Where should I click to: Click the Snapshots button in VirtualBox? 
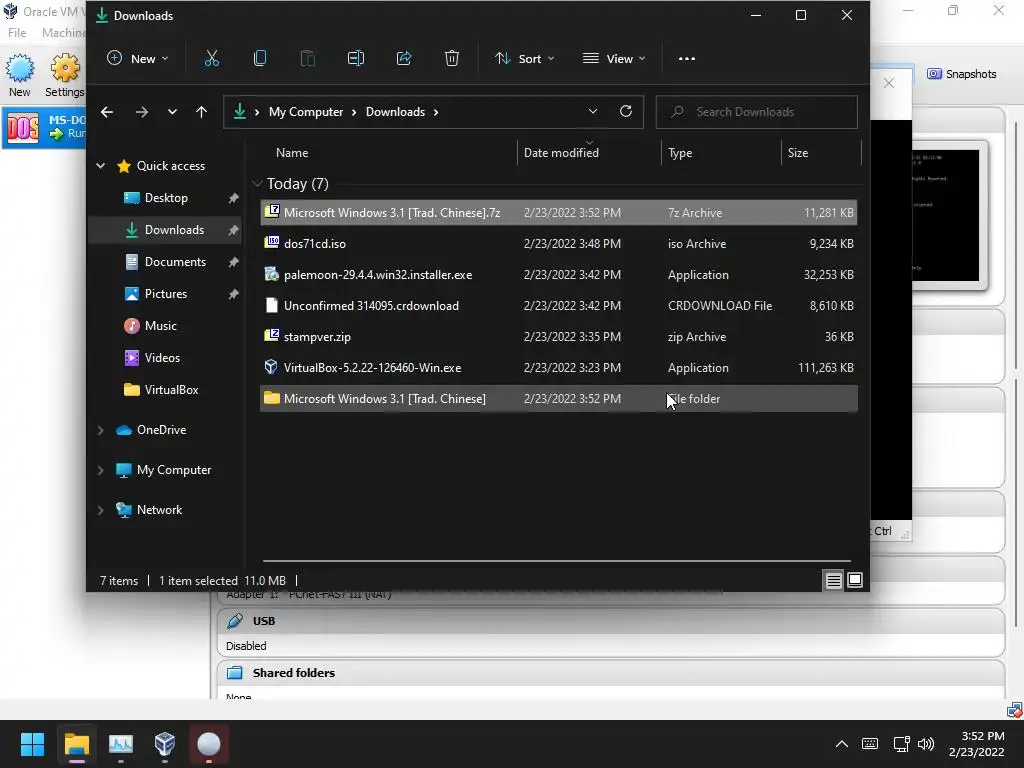[x=962, y=74]
